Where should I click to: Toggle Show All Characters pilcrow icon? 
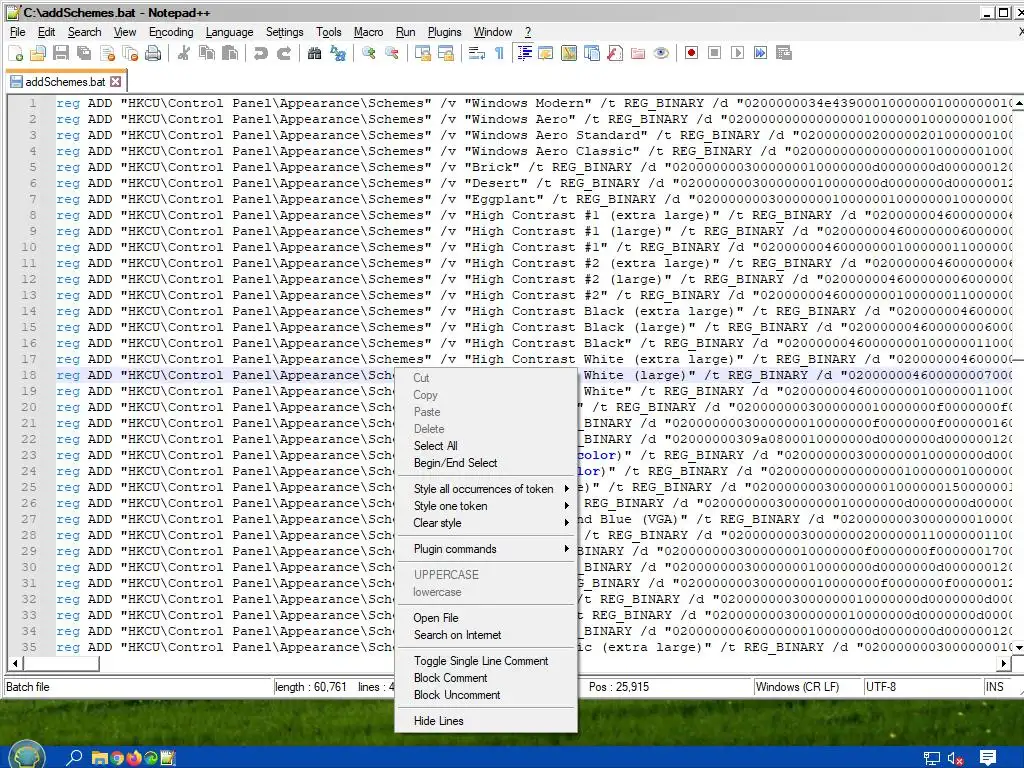[x=500, y=54]
